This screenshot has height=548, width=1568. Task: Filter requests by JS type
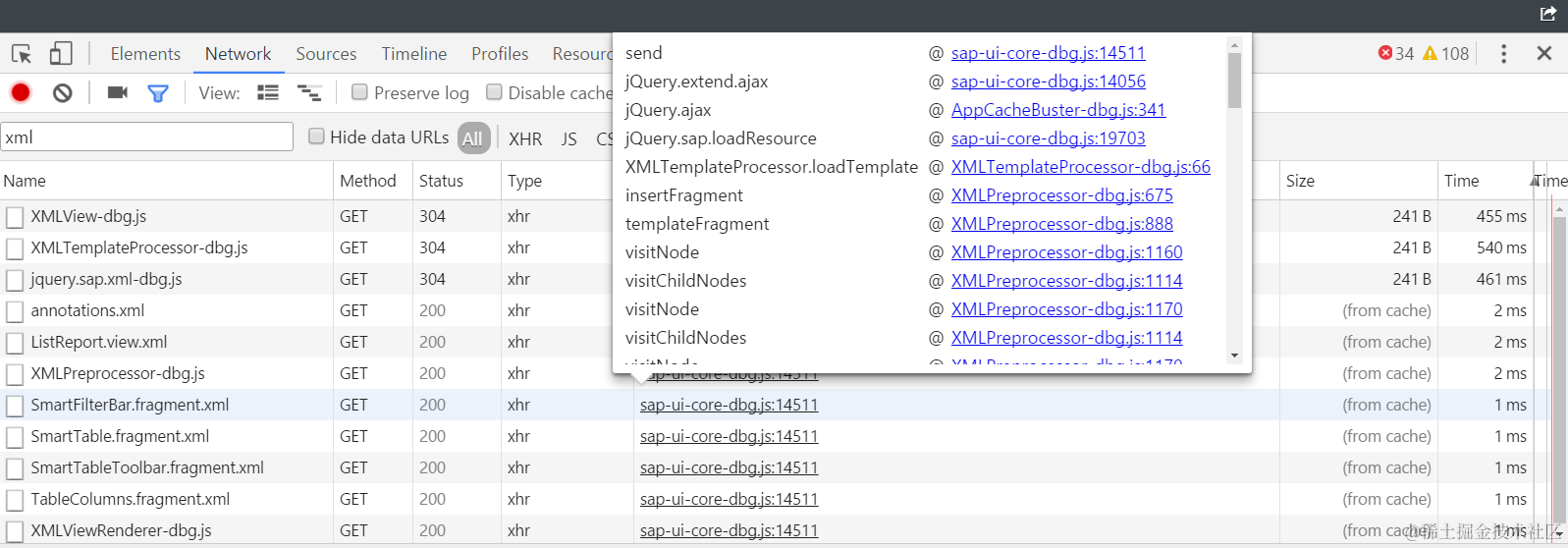(569, 138)
